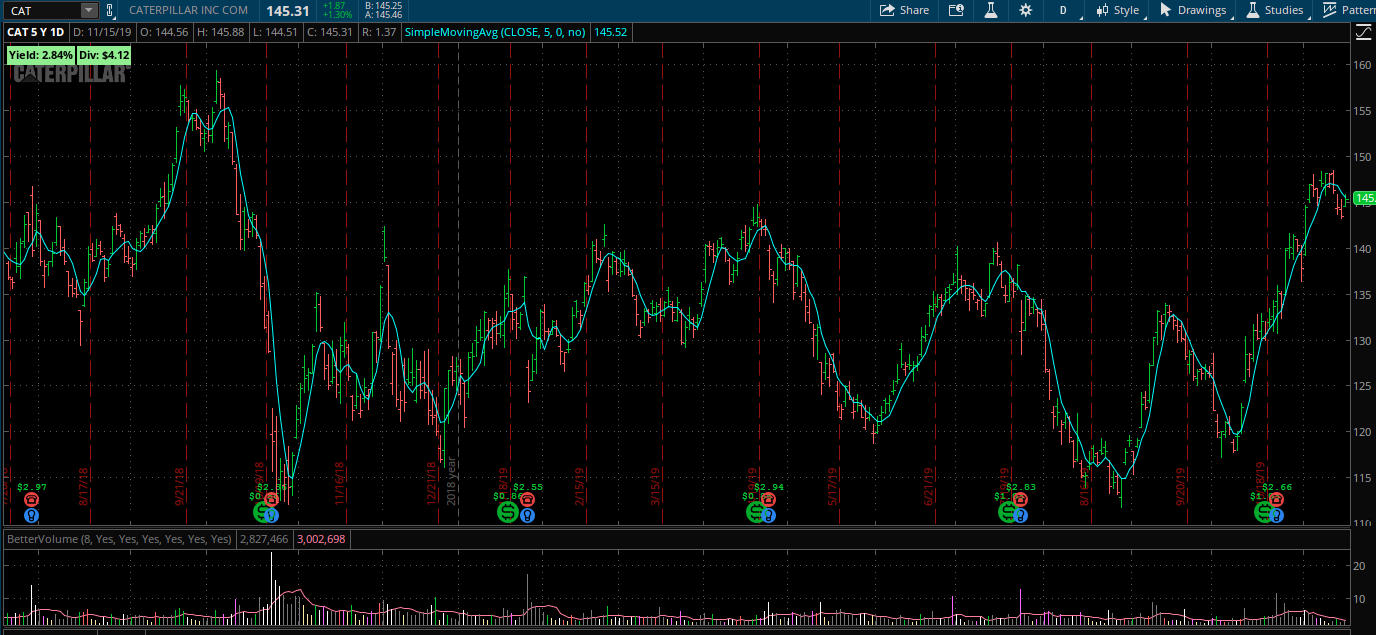Open chart settings gear icon
The image size is (1376, 635).
coord(1025,10)
